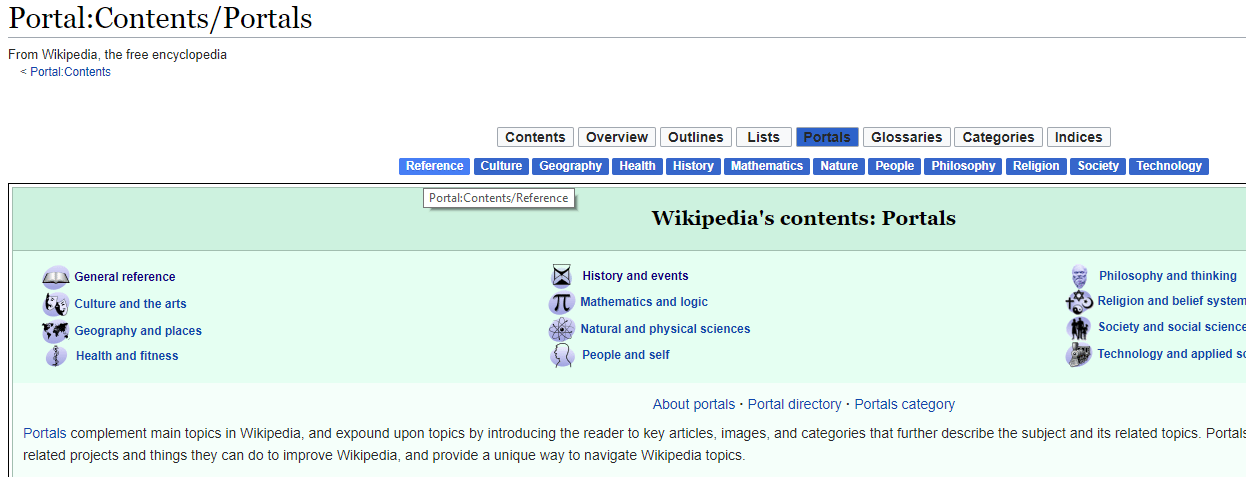
Task: Click the Religion subtopic button
Action: [x=1036, y=166]
